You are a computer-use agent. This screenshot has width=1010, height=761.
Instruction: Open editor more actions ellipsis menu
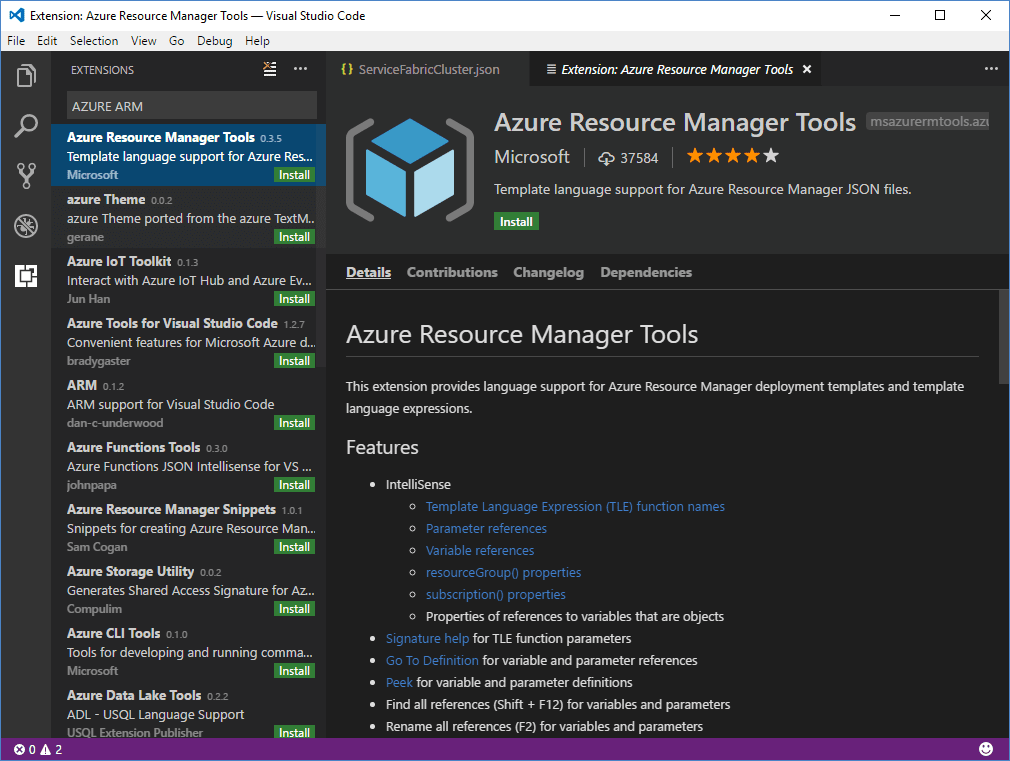point(991,69)
